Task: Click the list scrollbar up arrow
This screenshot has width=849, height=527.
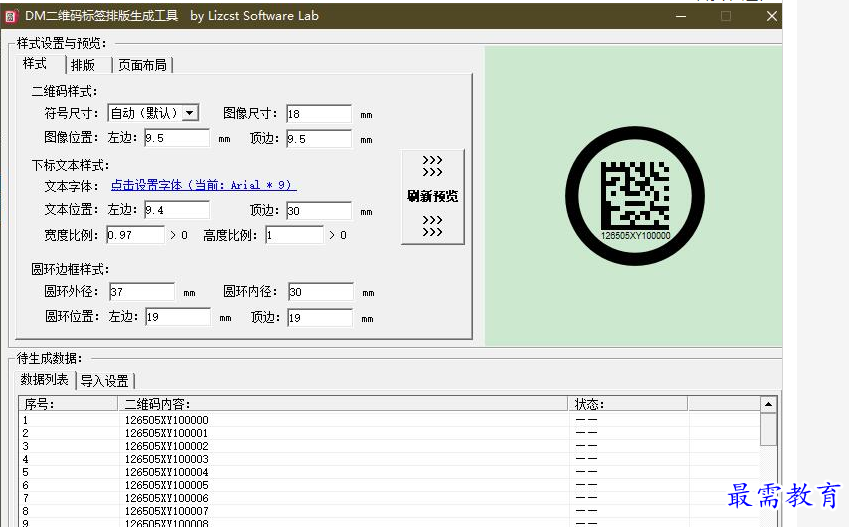Action: (768, 405)
